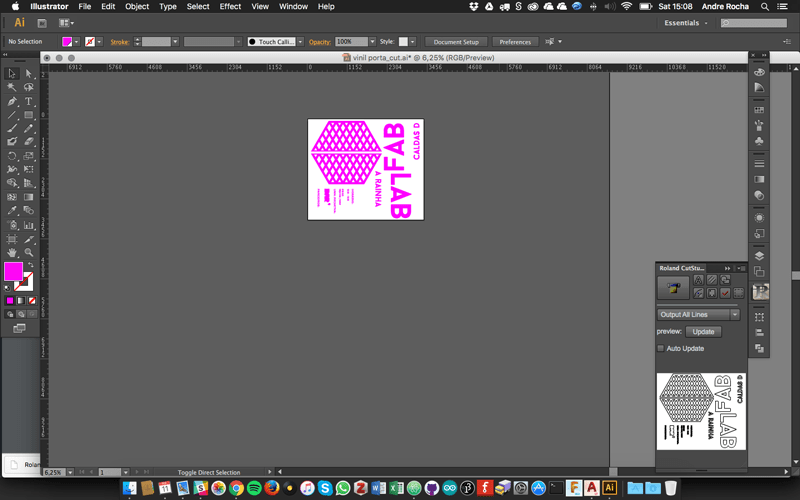Click the Preferences button

point(515,42)
